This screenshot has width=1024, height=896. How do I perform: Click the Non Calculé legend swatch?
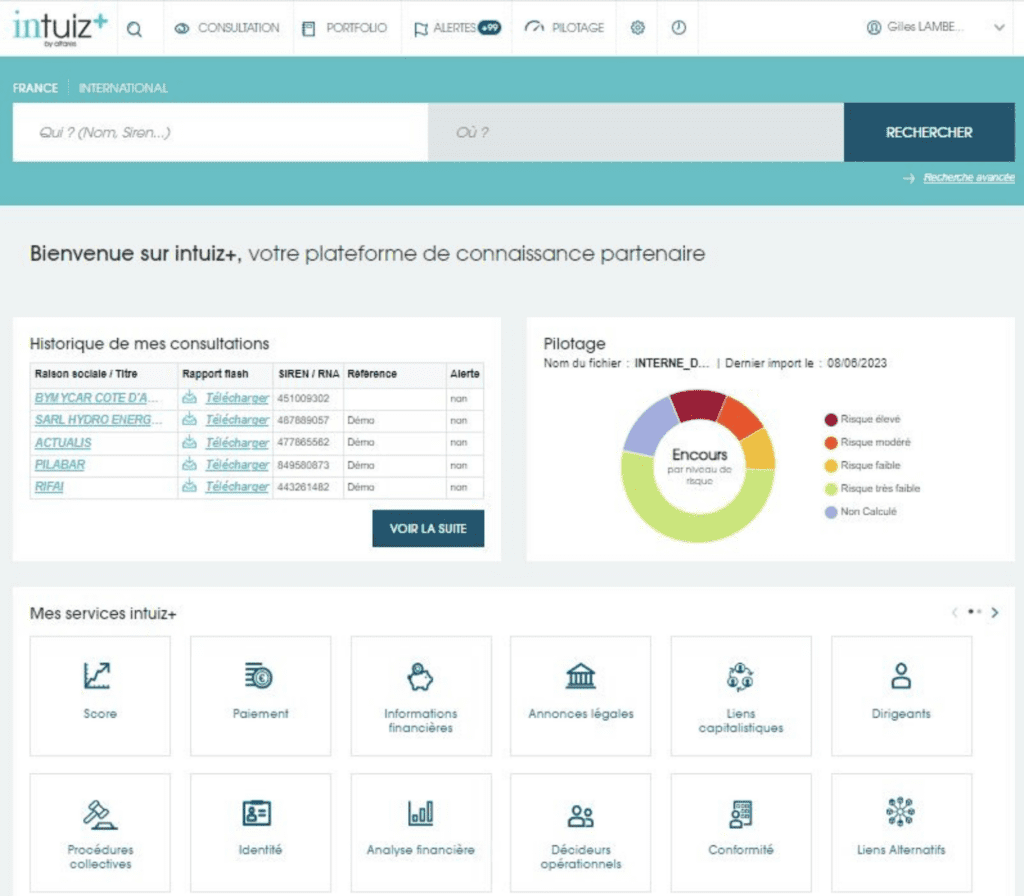(x=831, y=512)
